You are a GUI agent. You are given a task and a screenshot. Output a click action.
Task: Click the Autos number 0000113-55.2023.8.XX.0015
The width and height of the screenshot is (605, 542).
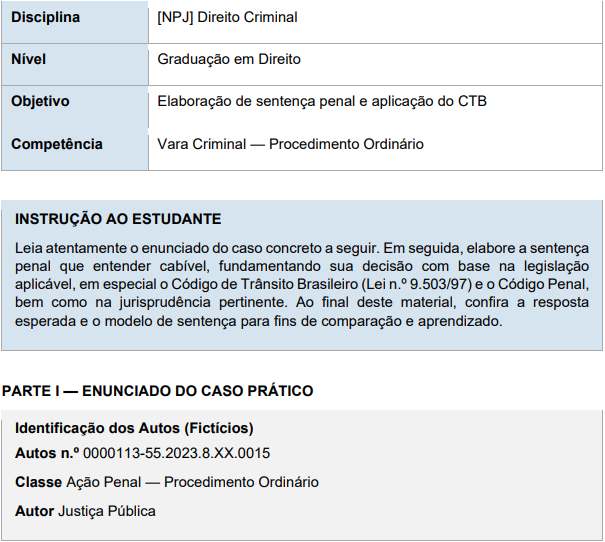pyautogui.click(x=176, y=453)
